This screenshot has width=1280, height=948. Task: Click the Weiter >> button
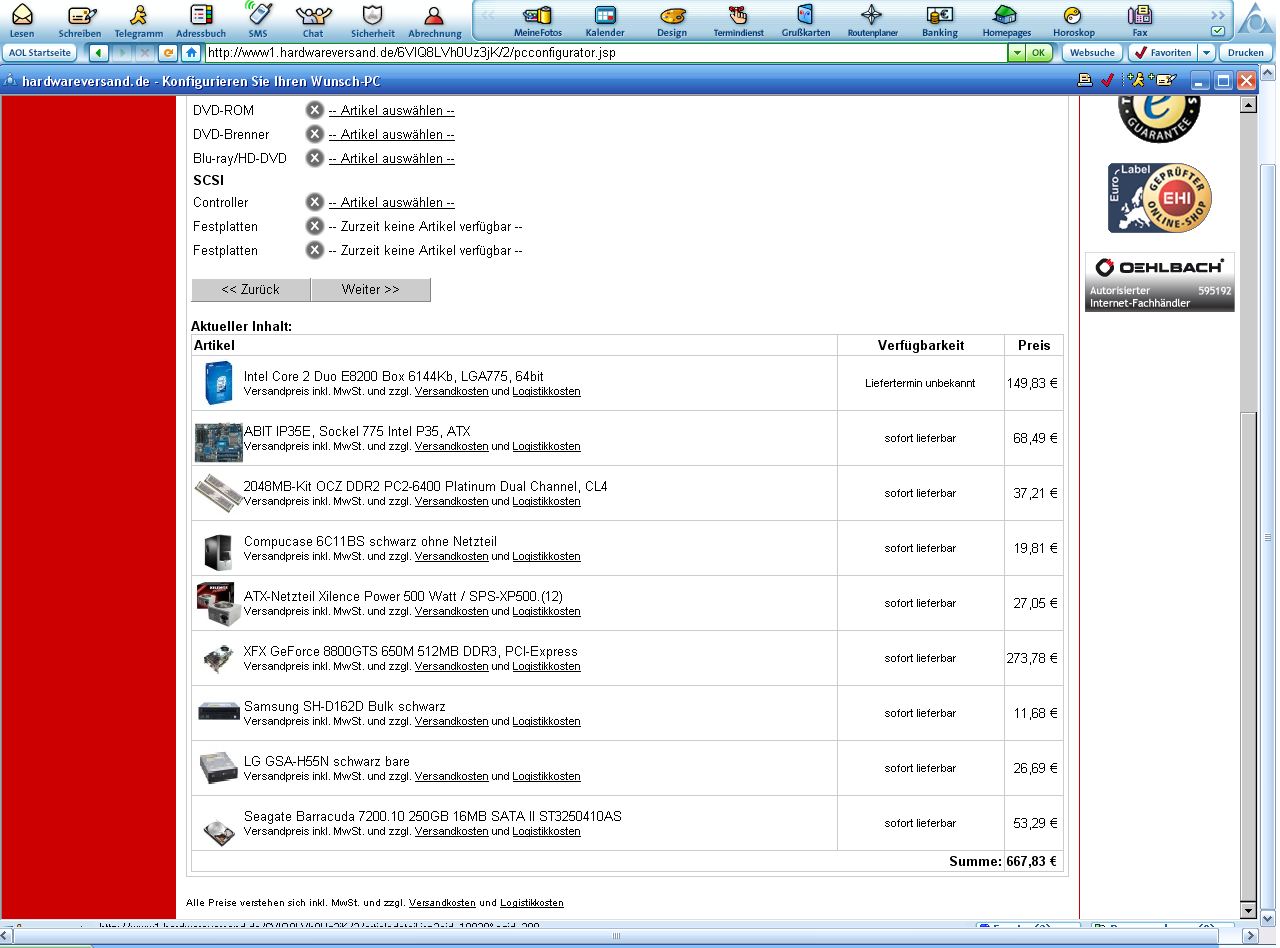pyautogui.click(x=371, y=289)
